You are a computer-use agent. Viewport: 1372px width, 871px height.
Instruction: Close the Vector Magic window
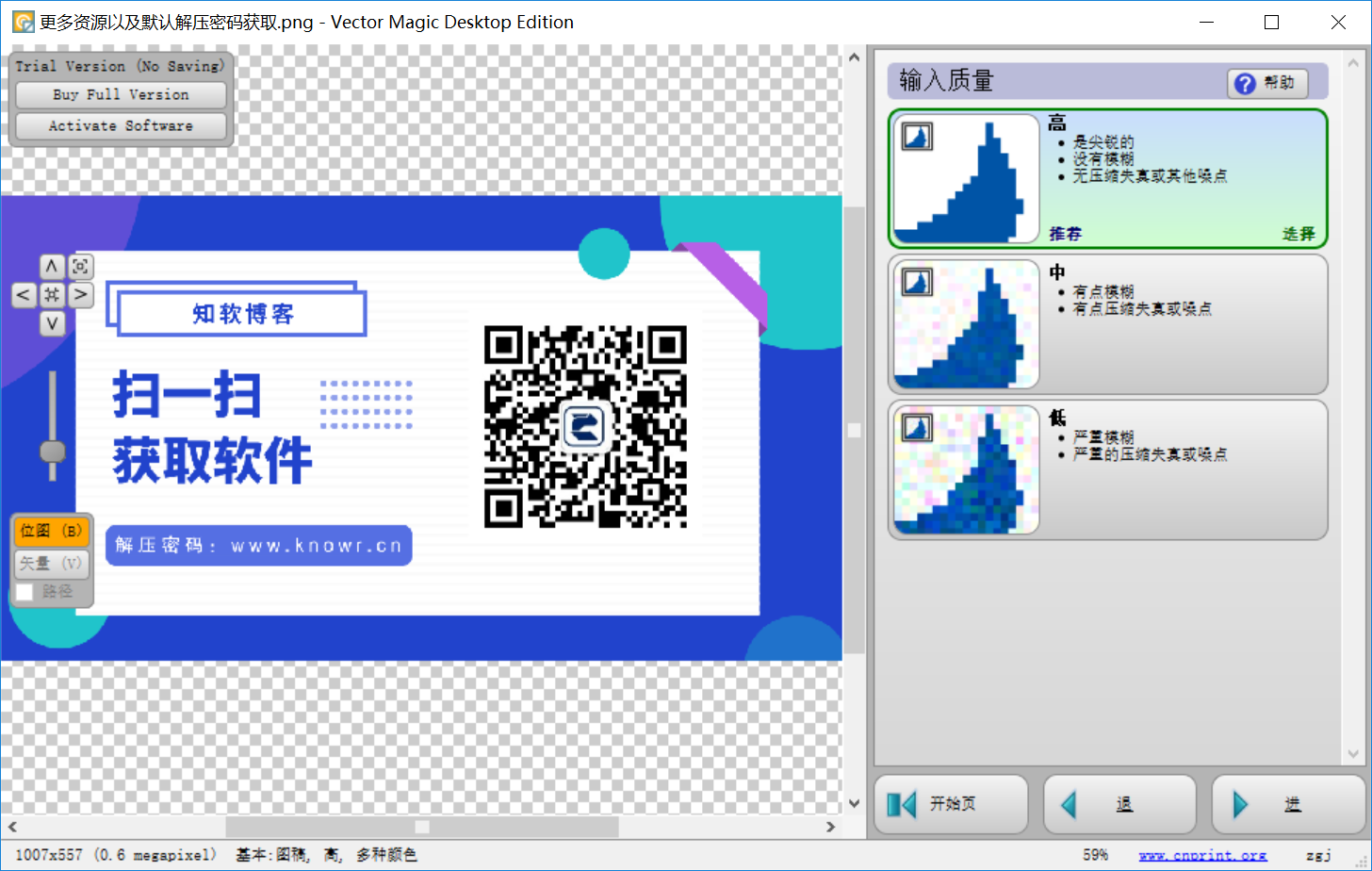point(1338,22)
